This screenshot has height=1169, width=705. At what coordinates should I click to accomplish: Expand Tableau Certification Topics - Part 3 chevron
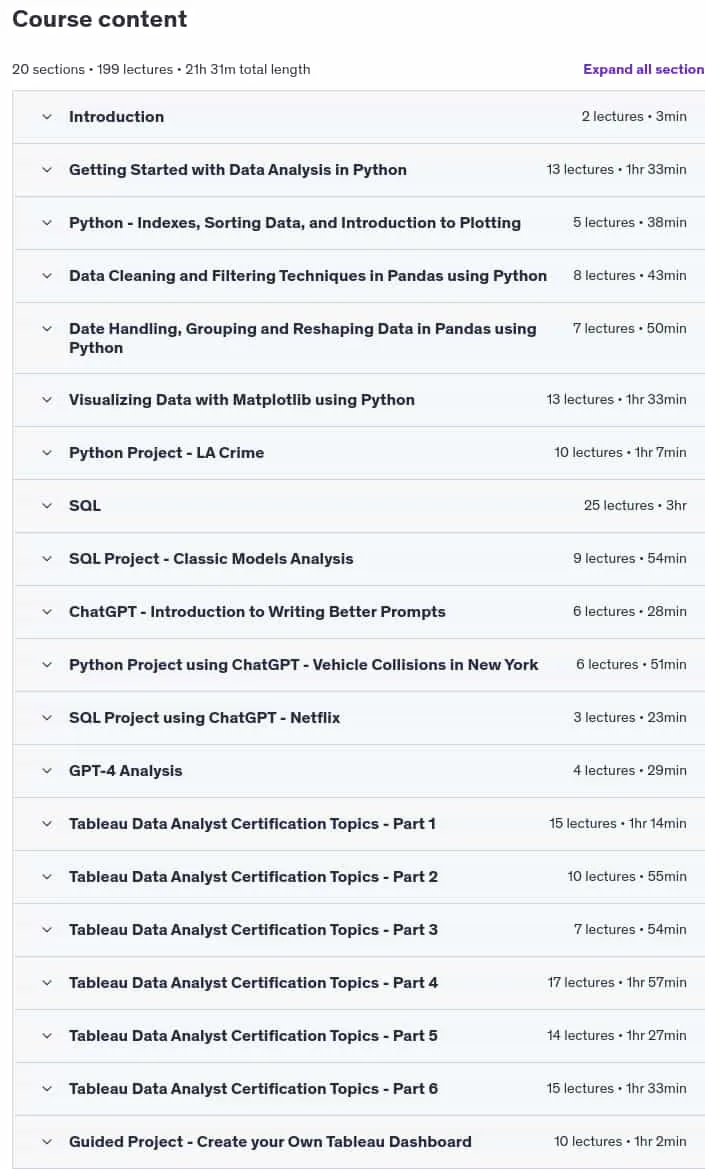pyautogui.click(x=47, y=930)
